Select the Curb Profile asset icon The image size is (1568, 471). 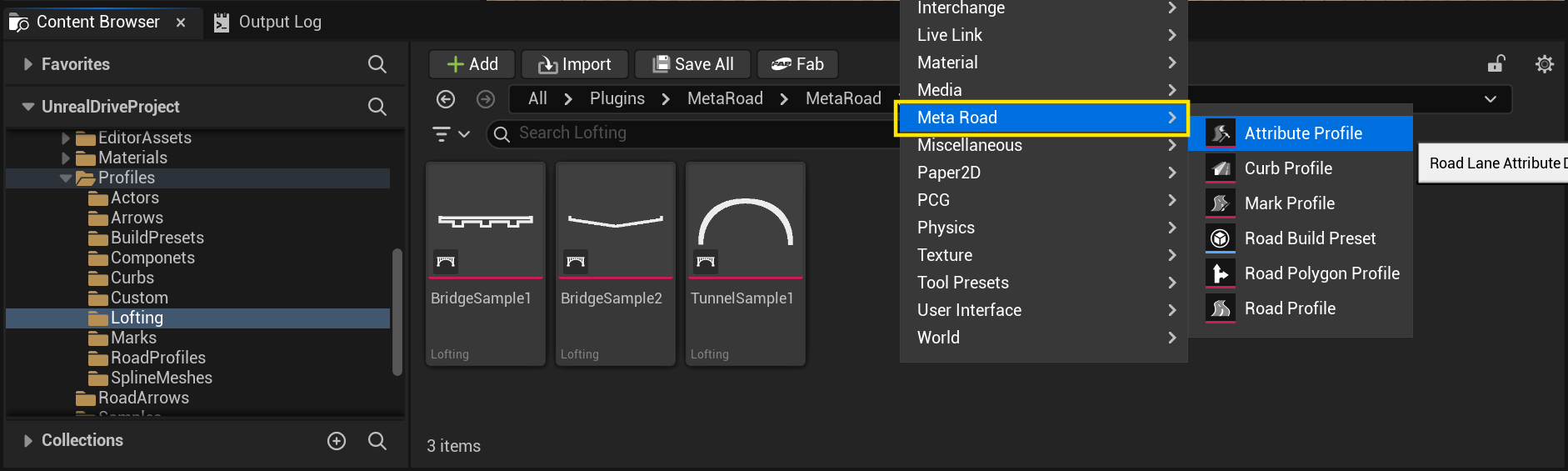(x=1221, y=168)
